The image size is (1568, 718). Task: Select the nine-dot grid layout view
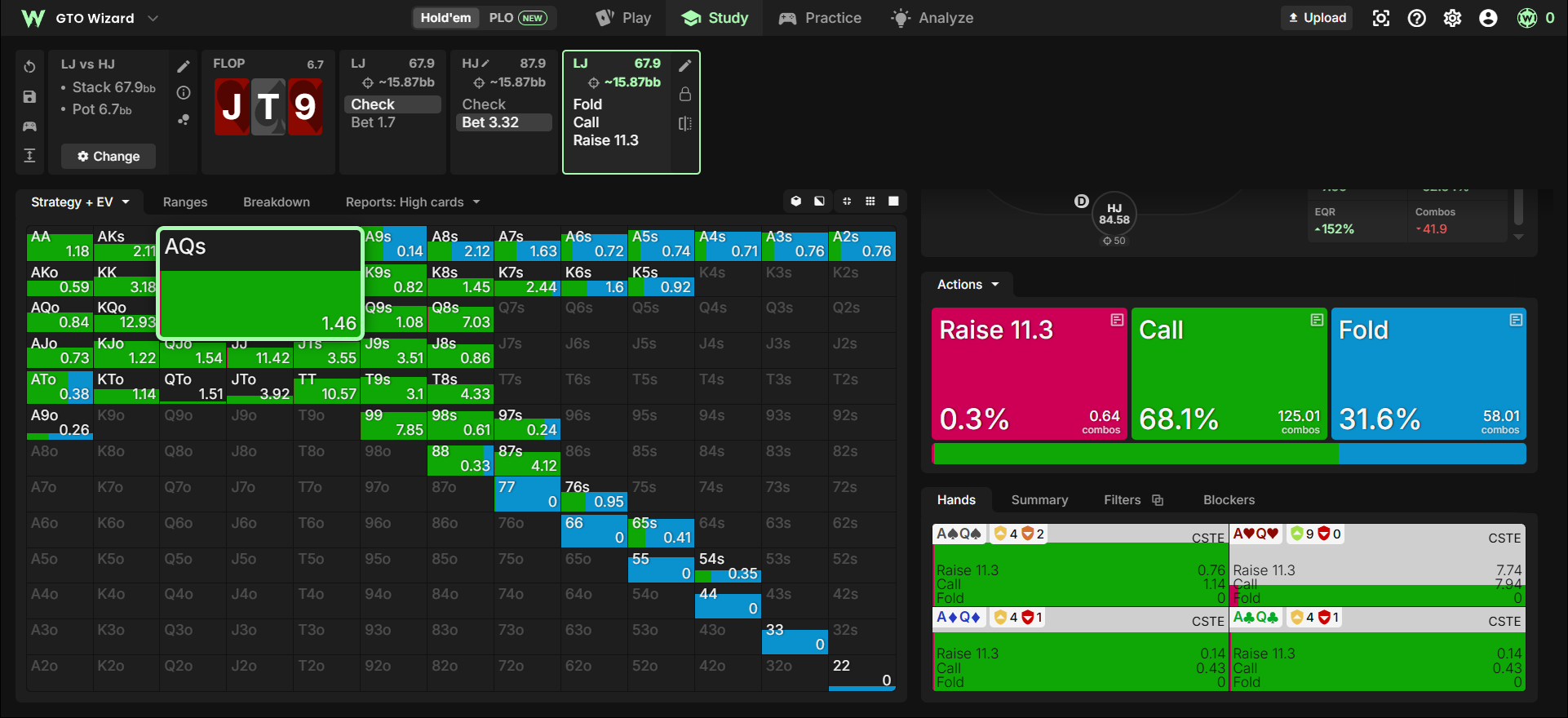(x=870, y=202)
